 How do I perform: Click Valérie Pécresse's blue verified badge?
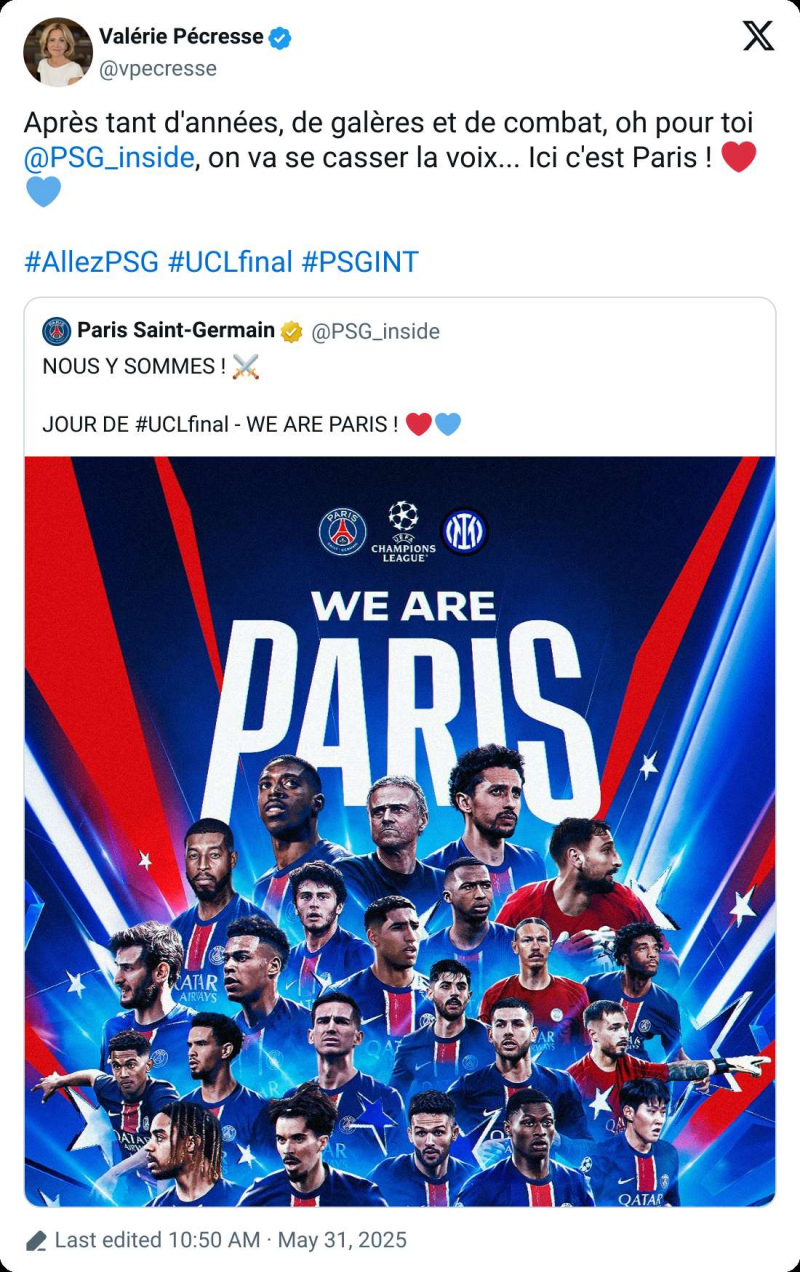point(281,38)
